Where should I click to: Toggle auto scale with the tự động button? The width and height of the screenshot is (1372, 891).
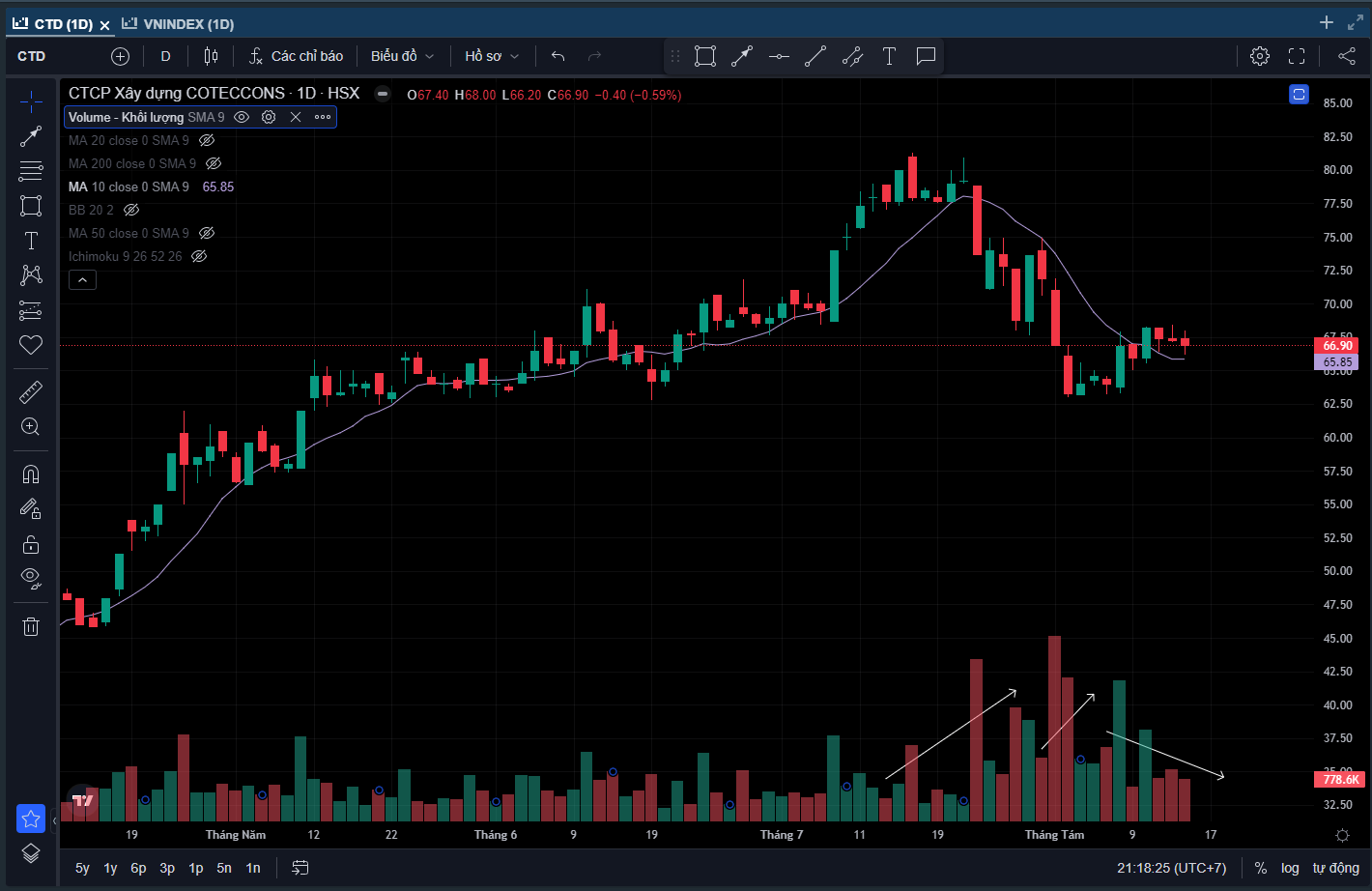1336,868
